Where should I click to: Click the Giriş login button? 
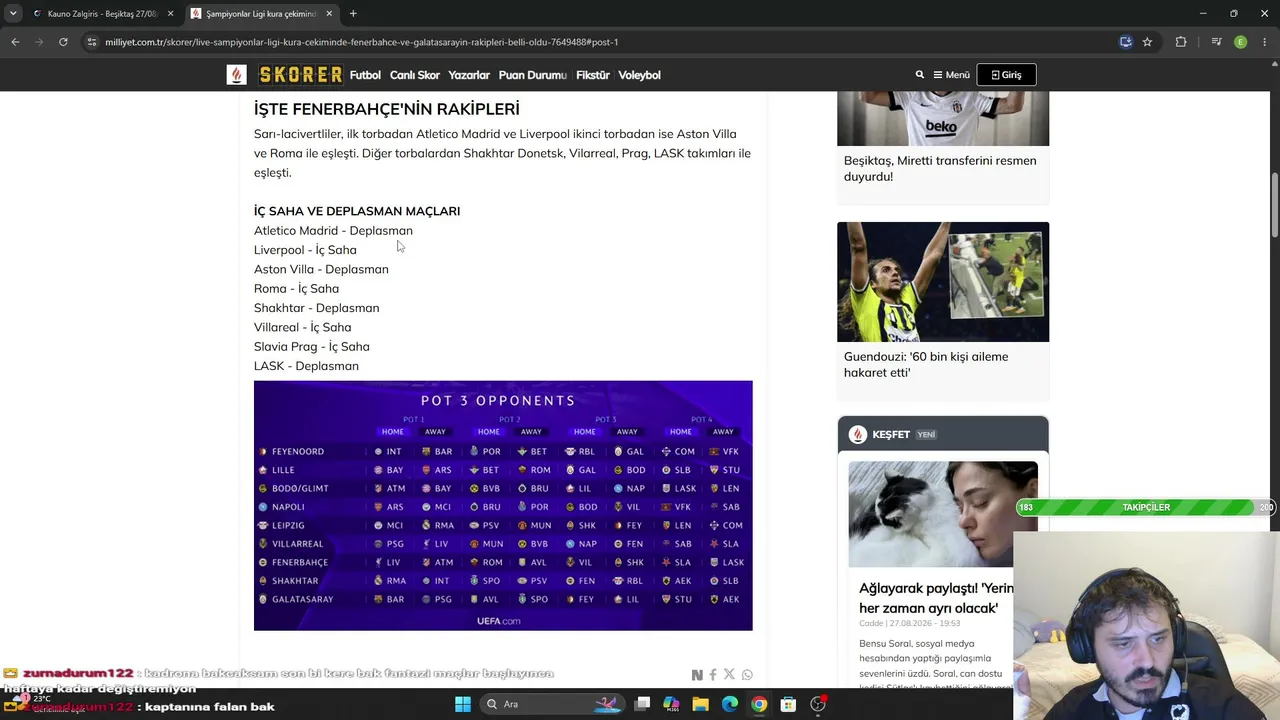[1006, 75]
